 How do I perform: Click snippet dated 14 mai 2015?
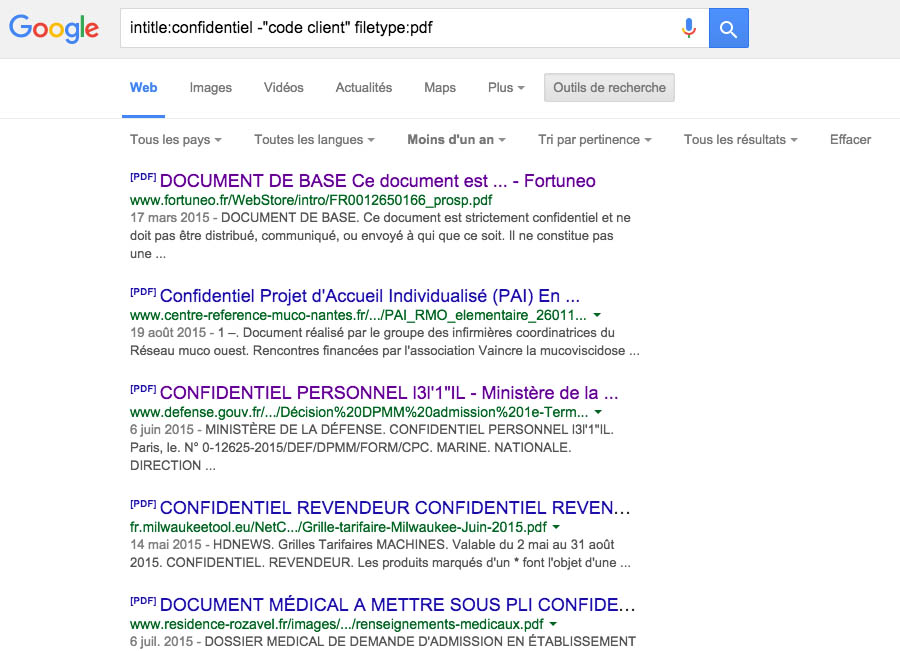click(380, 553)
